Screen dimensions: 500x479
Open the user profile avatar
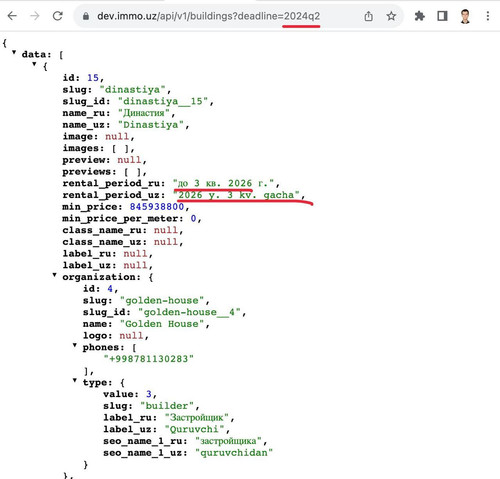pyautogui.click(x=465, y=16)
